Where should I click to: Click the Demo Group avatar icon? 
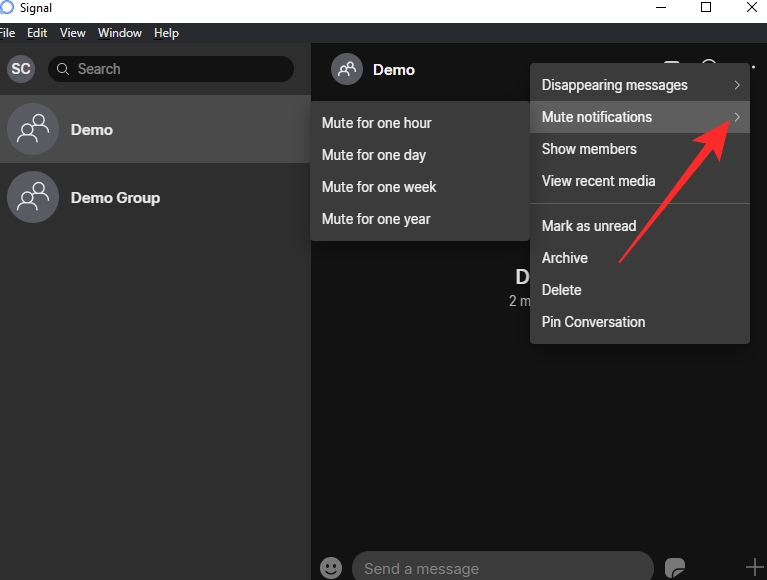click(33, 198)
